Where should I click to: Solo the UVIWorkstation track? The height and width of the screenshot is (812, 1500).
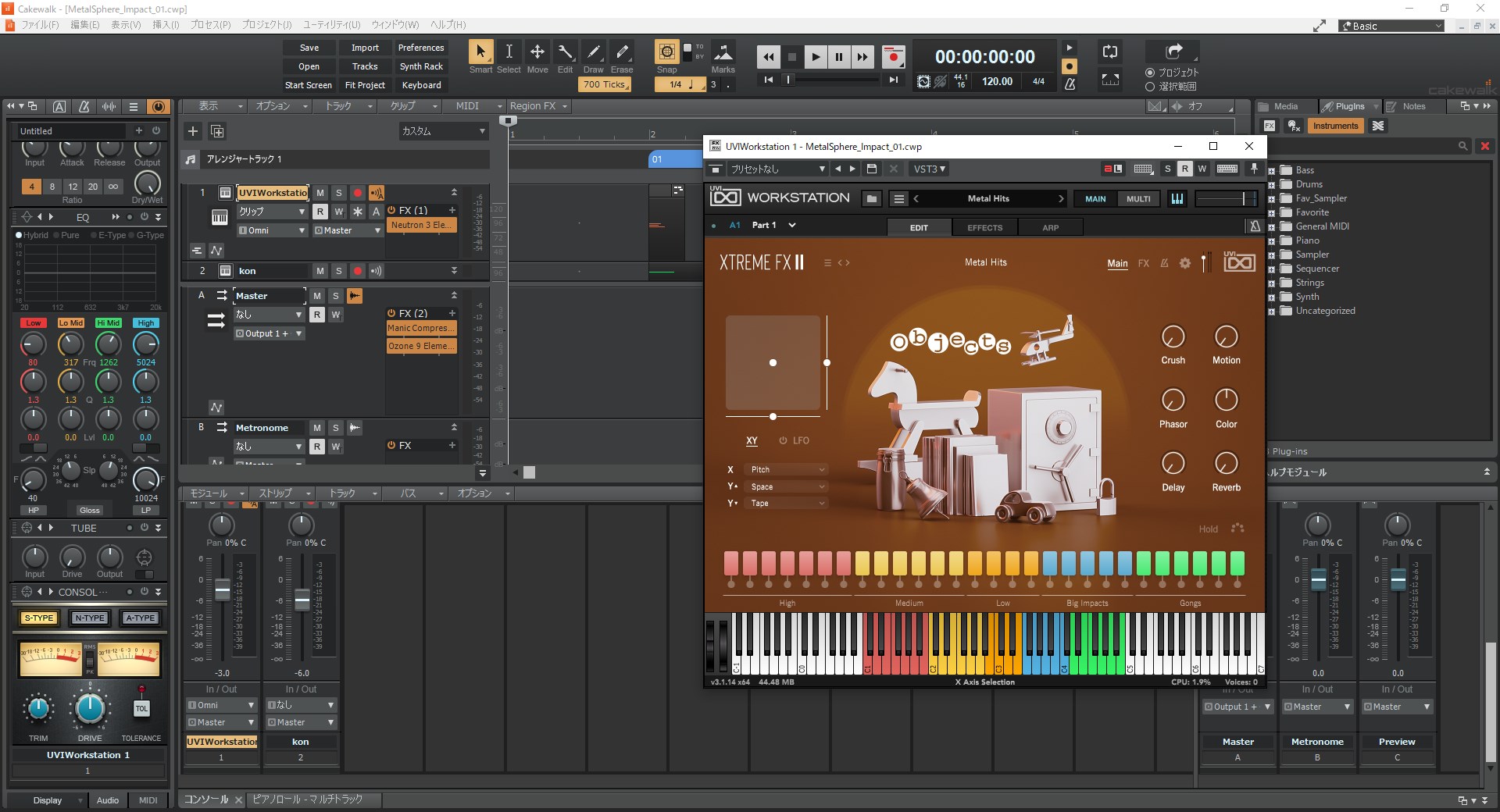click(338, 193)
